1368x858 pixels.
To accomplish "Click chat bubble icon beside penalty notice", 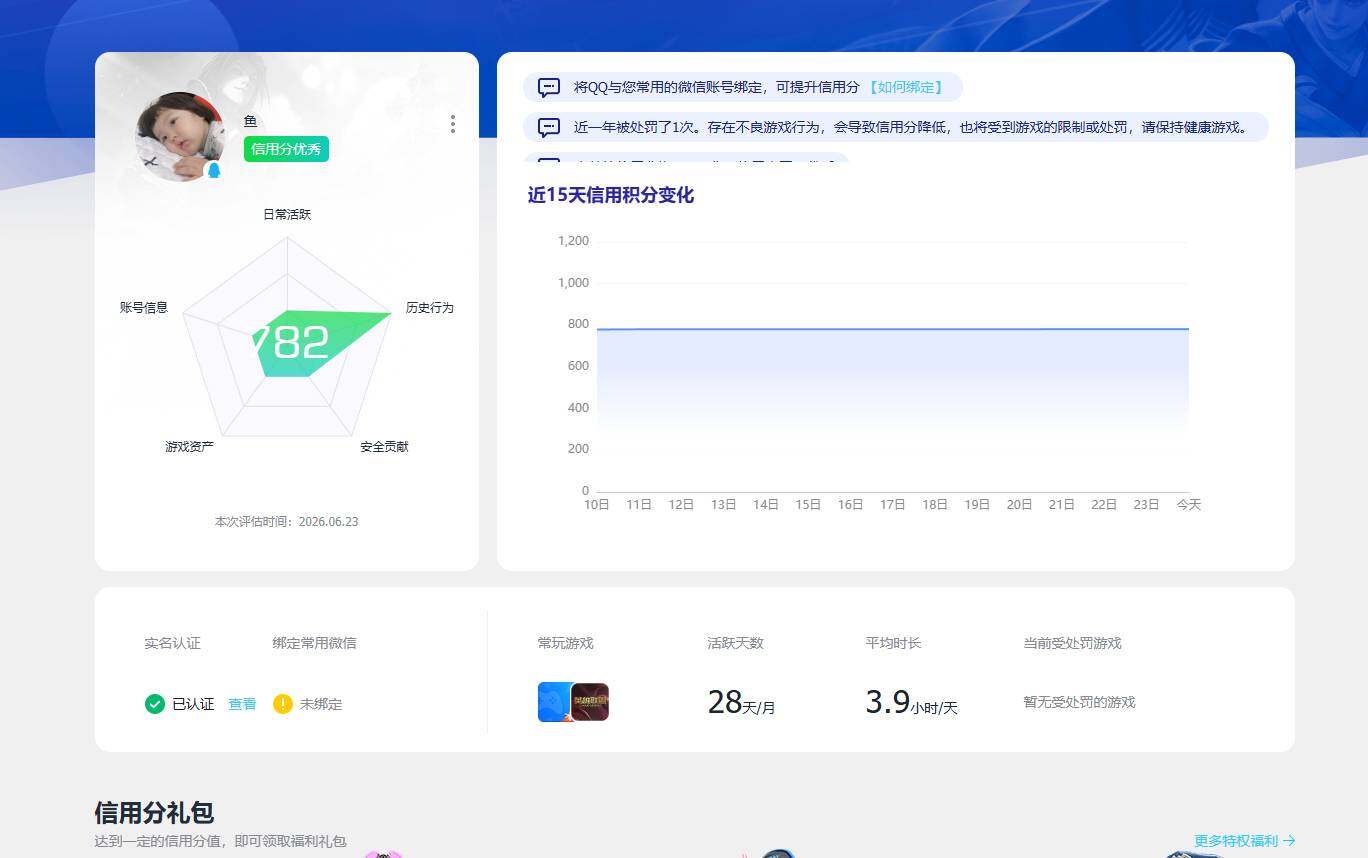I will click(549, 127).
